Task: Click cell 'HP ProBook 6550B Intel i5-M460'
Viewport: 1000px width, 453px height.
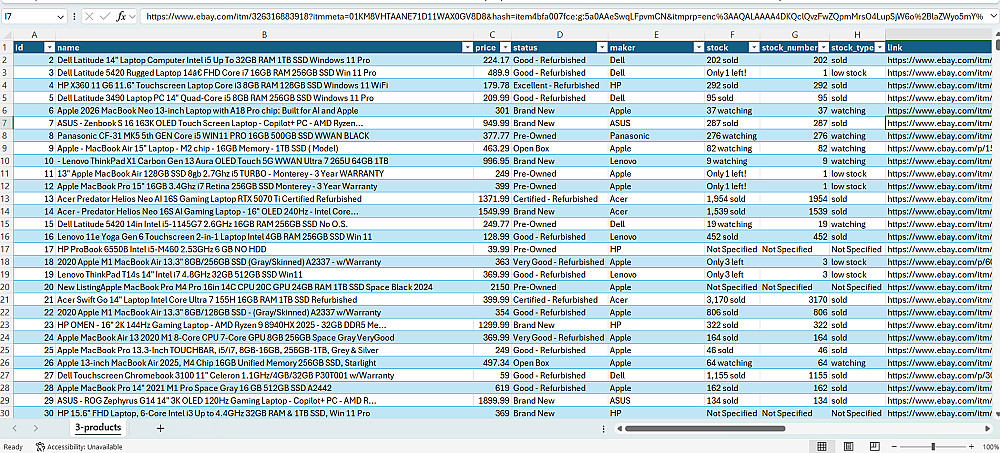Action: [263, 249]
